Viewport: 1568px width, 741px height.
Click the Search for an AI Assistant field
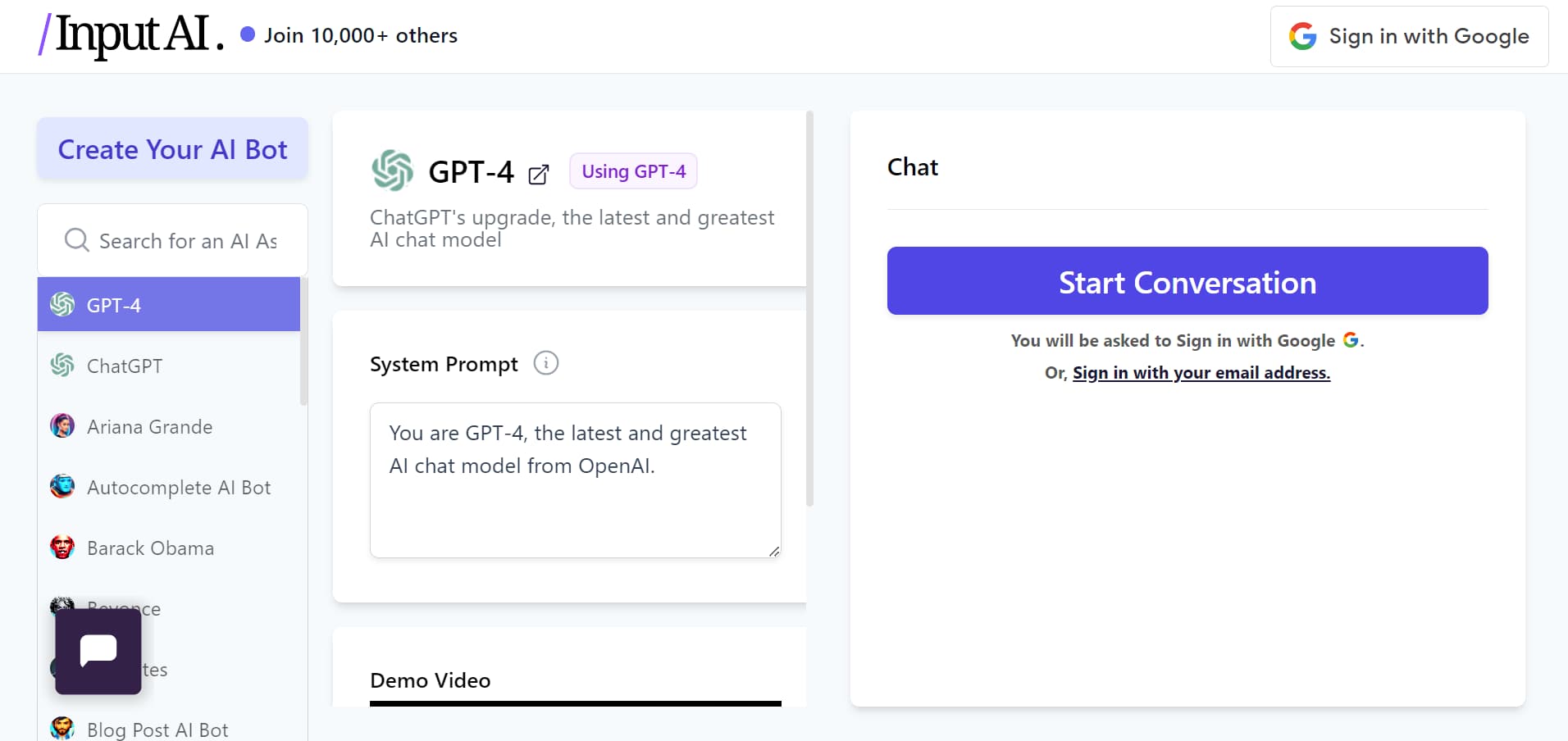(188, 241)
